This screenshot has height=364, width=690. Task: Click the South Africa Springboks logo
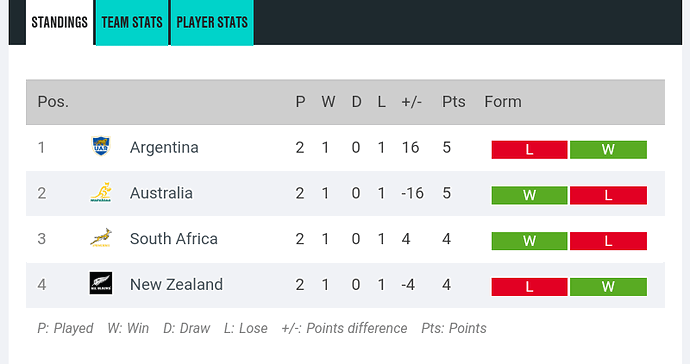(101, 238)
